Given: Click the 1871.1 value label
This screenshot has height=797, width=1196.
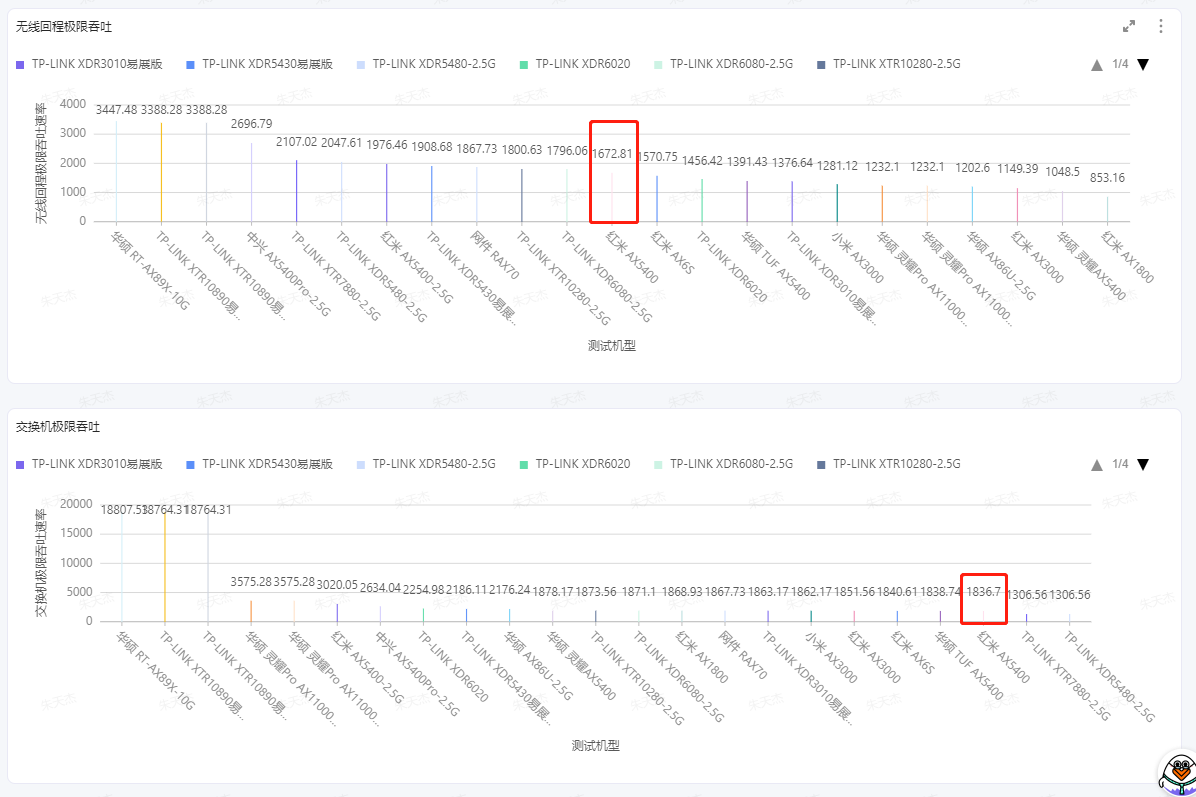Looking at the screenshot, I should point(638,591).
